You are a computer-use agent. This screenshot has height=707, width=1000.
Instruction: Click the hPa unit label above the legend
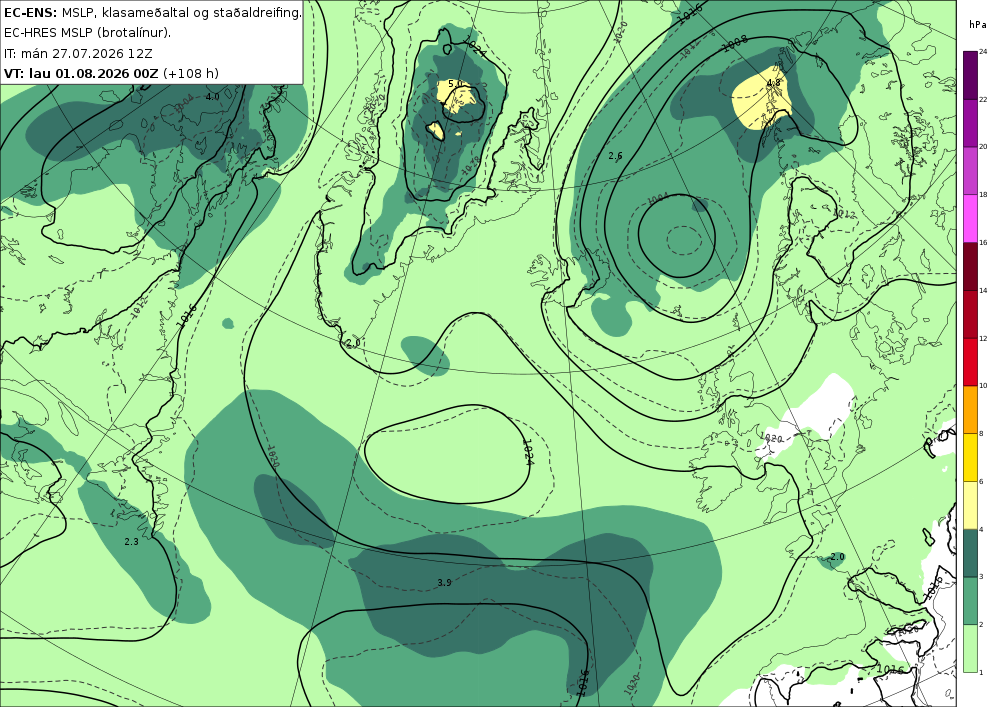(976, 25)
